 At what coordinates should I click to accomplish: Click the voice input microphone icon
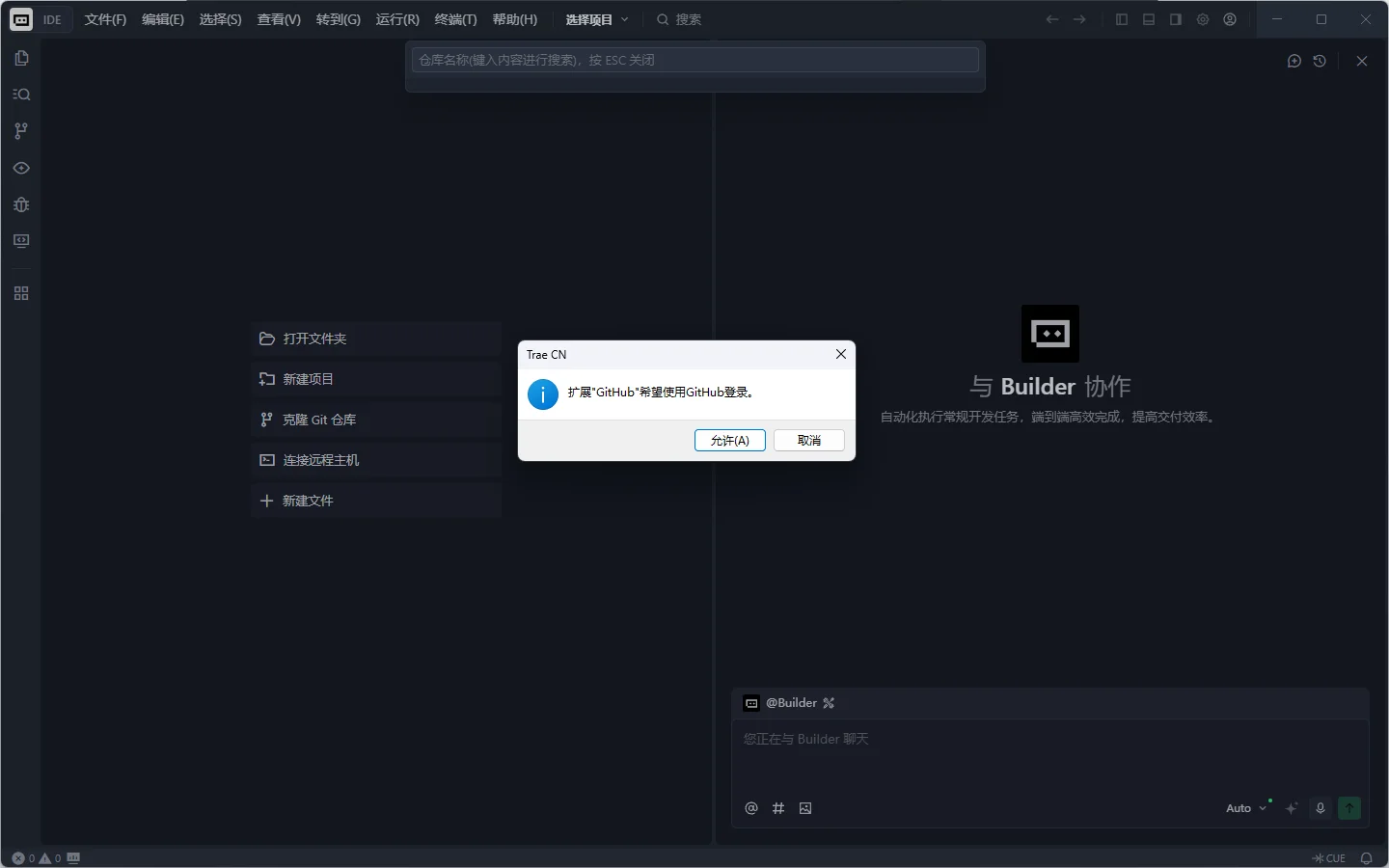(x=1321, y=808)
